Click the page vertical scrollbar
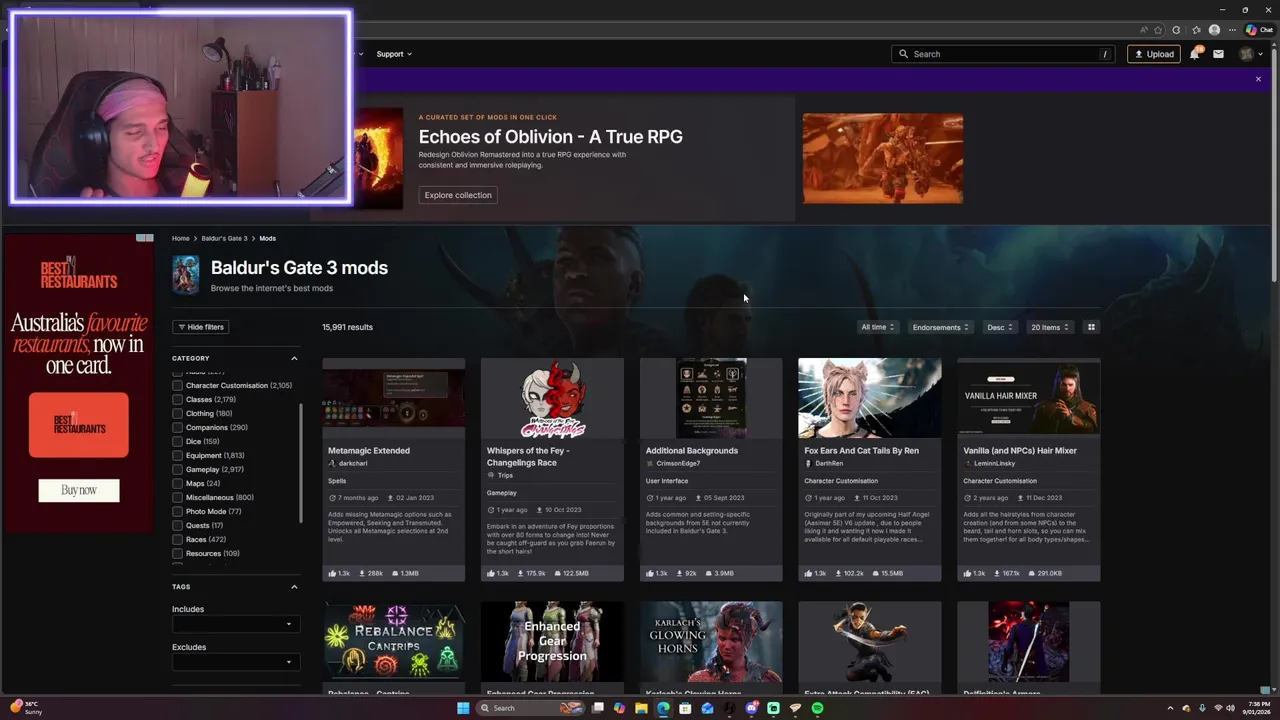Image resolution: width=1280 pixels, height=720 pixels. coord(1274,166)
